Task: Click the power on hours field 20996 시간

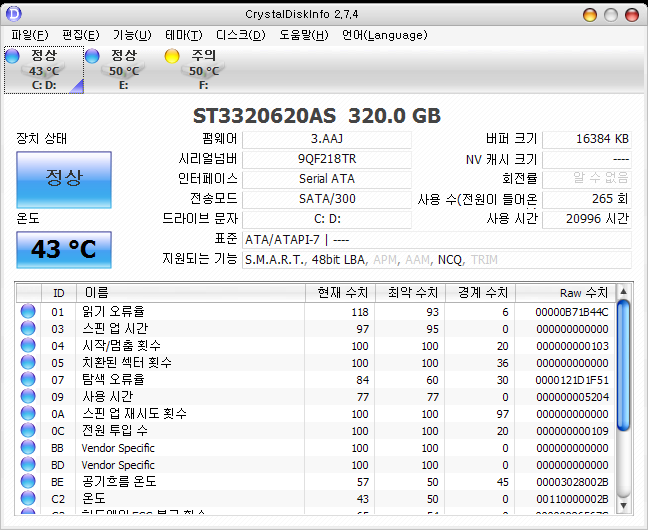Action: pos(587,219)
